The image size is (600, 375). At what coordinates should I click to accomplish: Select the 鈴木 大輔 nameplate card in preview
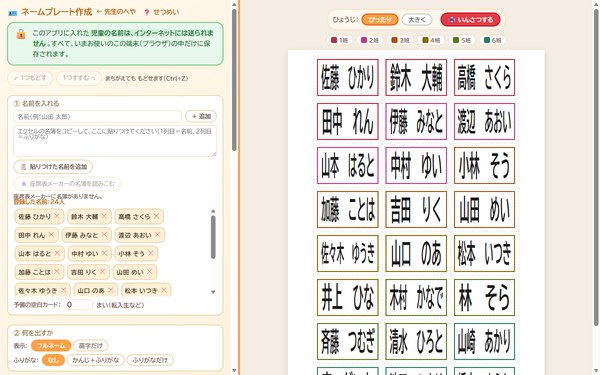point(416,77)
